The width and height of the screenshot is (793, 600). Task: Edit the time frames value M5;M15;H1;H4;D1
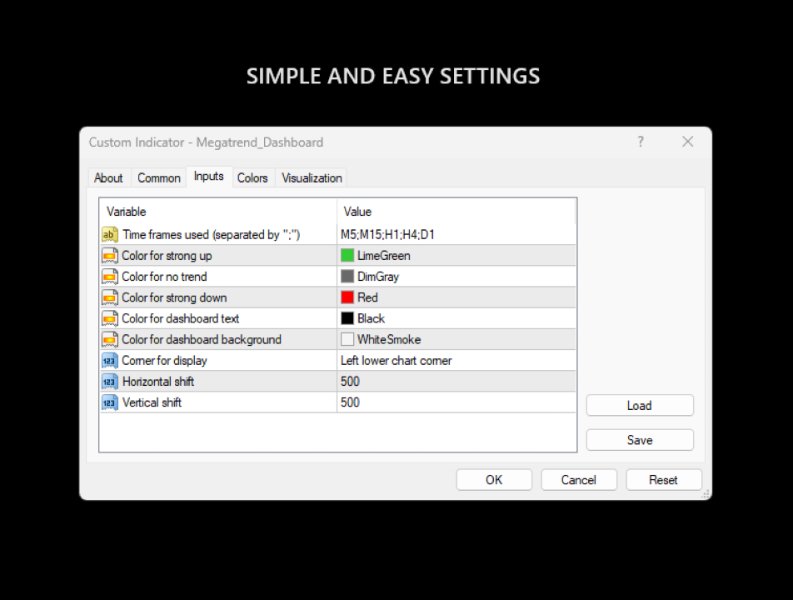tap(388, 235)
